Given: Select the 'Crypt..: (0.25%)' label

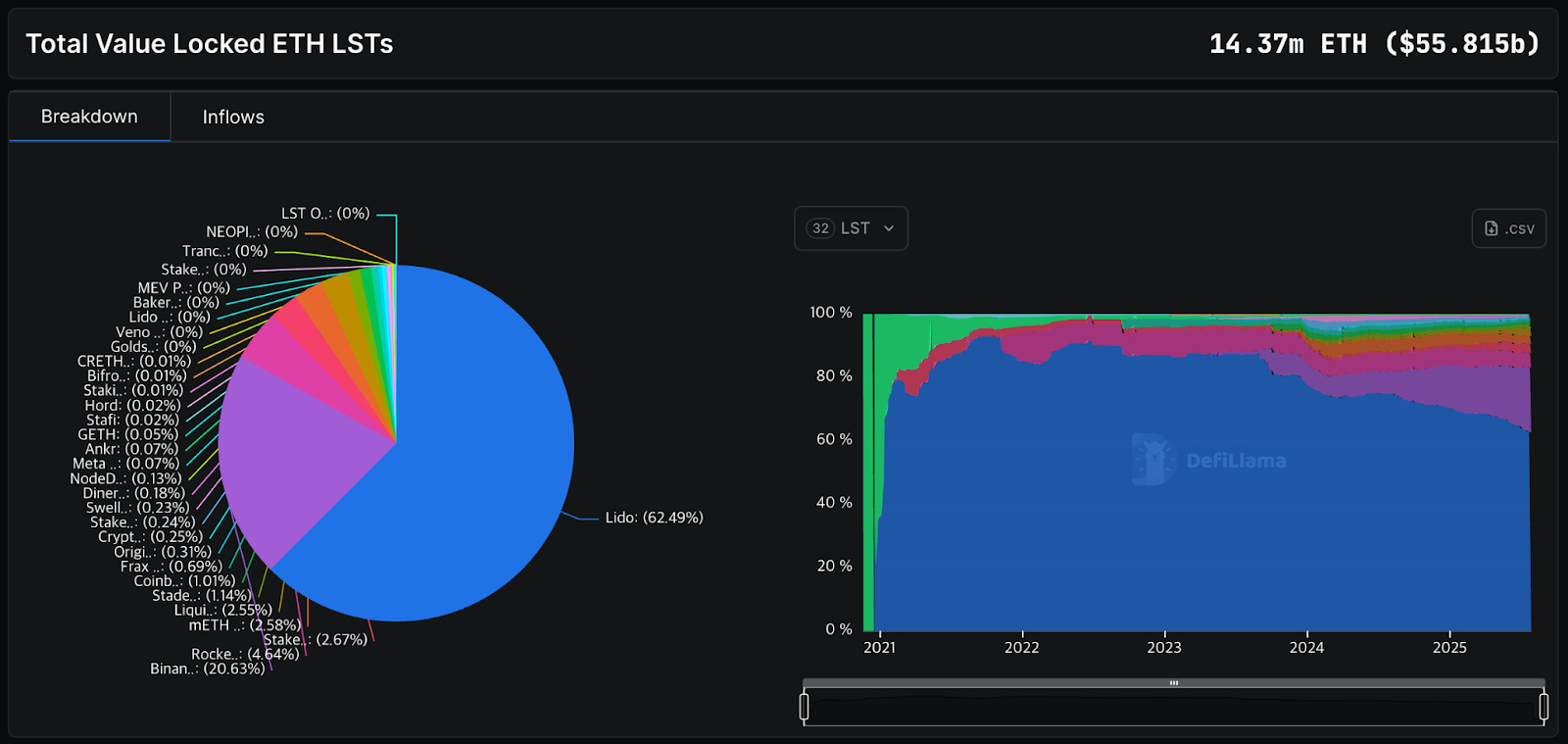Looking at the screenshot, I should [151, 536].
